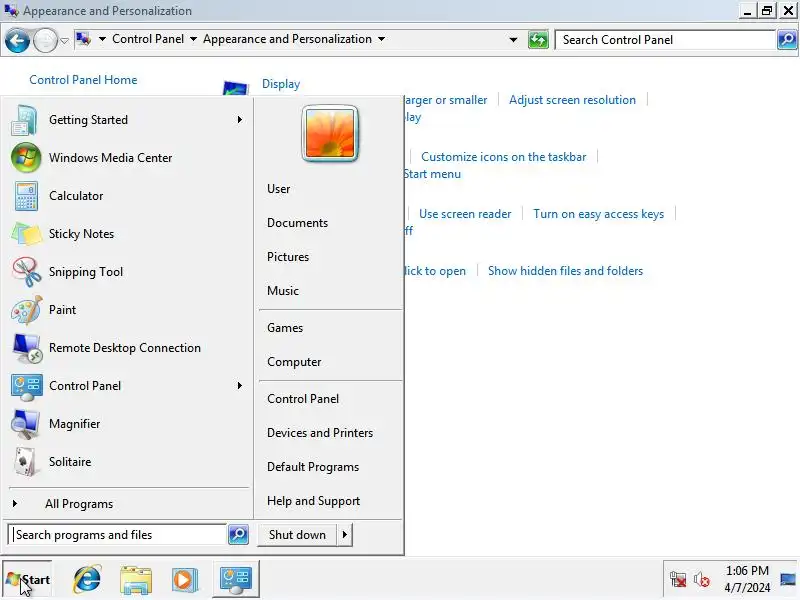Click the Shut down button
Screen dimensions: 800x600
point(297,535)
